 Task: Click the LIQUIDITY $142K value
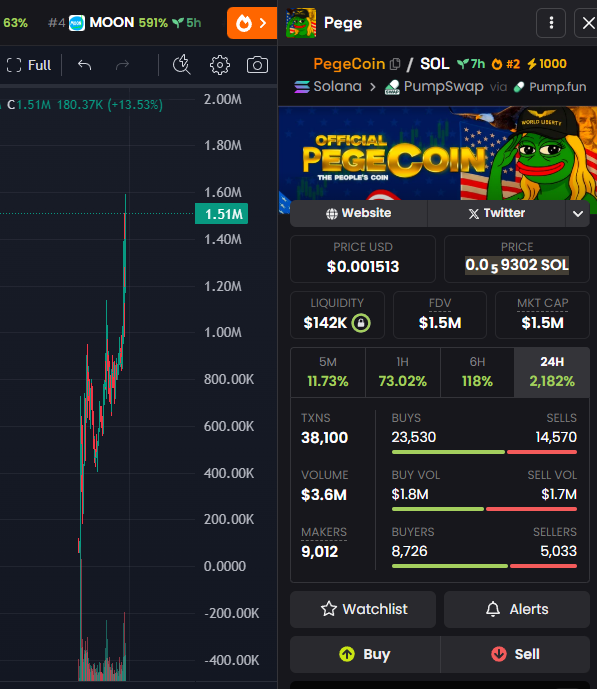[325, 323]
